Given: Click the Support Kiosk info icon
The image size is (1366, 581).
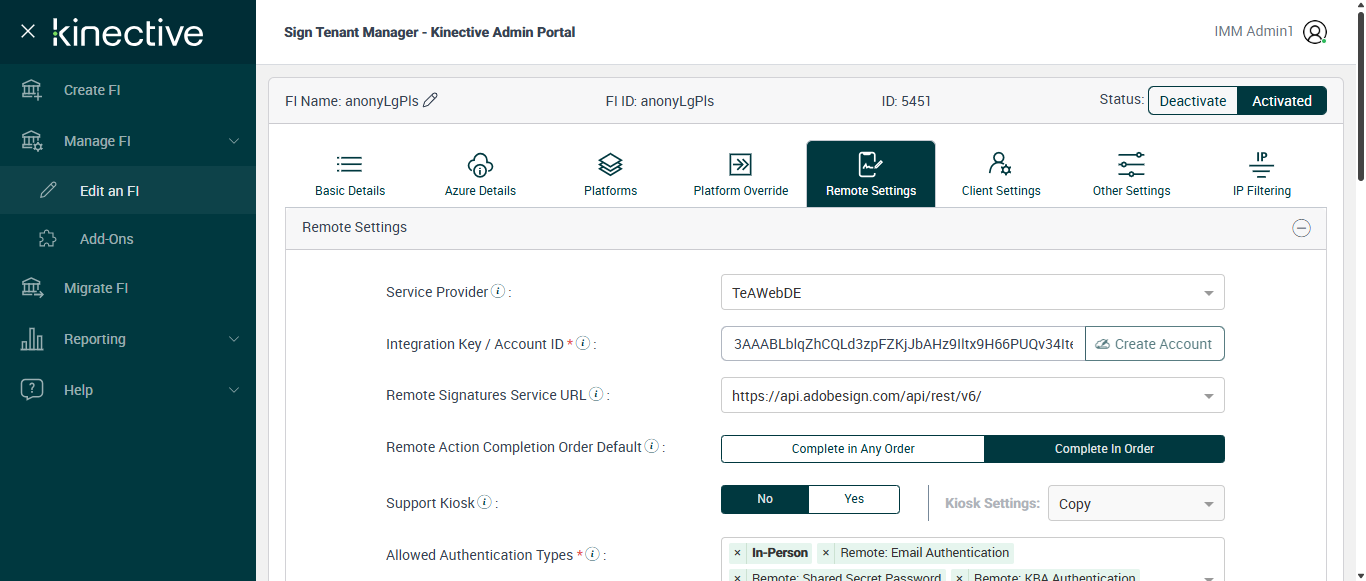Looking at the screenshot, I should tap(484, 503).
